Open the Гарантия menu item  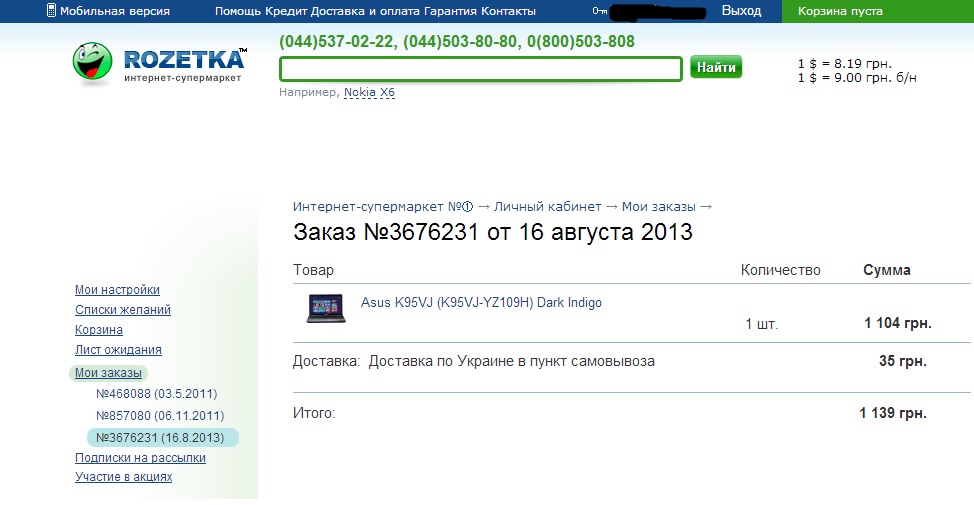click(450, 11)
